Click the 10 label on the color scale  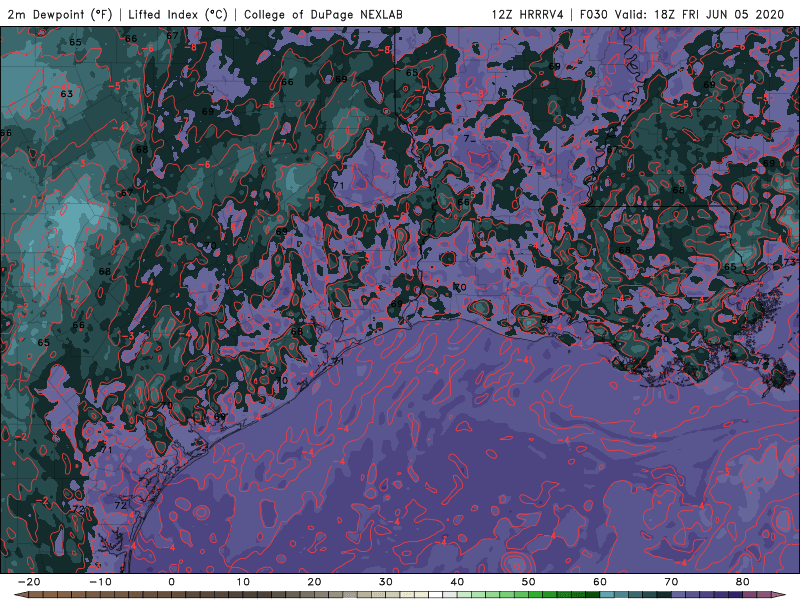[x=243, y=582]
